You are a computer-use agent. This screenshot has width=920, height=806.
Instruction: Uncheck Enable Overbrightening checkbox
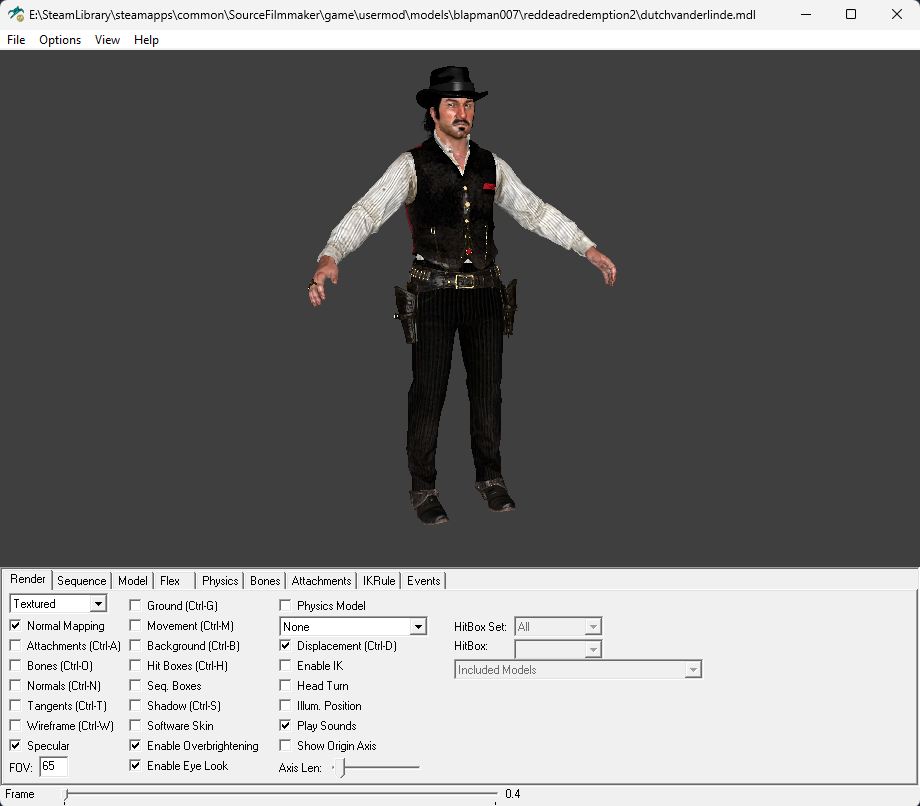click(x=135, y=746)
